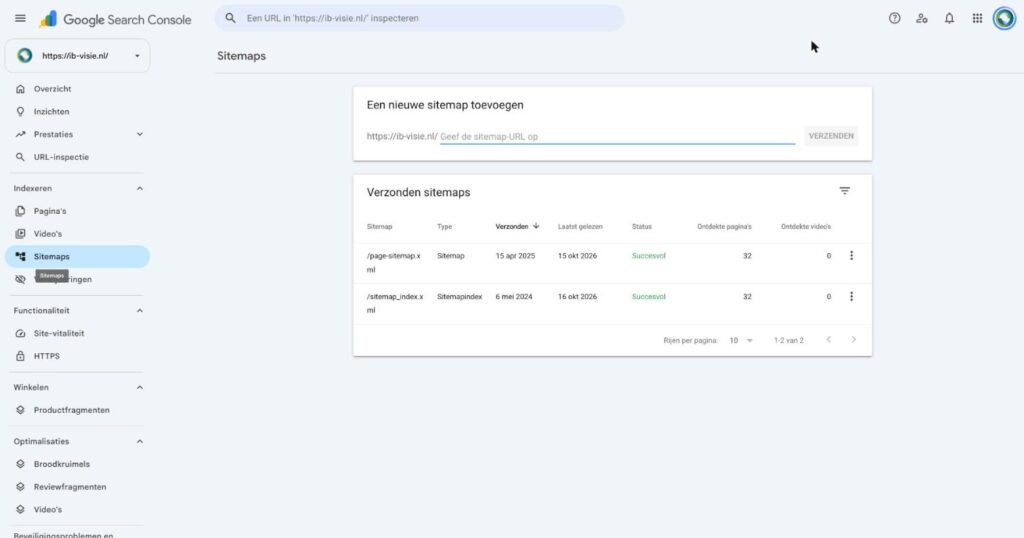Expand the Prestaties submenu chevron
The height and width of the screenshot is (538, 1024).
[139, 134]
